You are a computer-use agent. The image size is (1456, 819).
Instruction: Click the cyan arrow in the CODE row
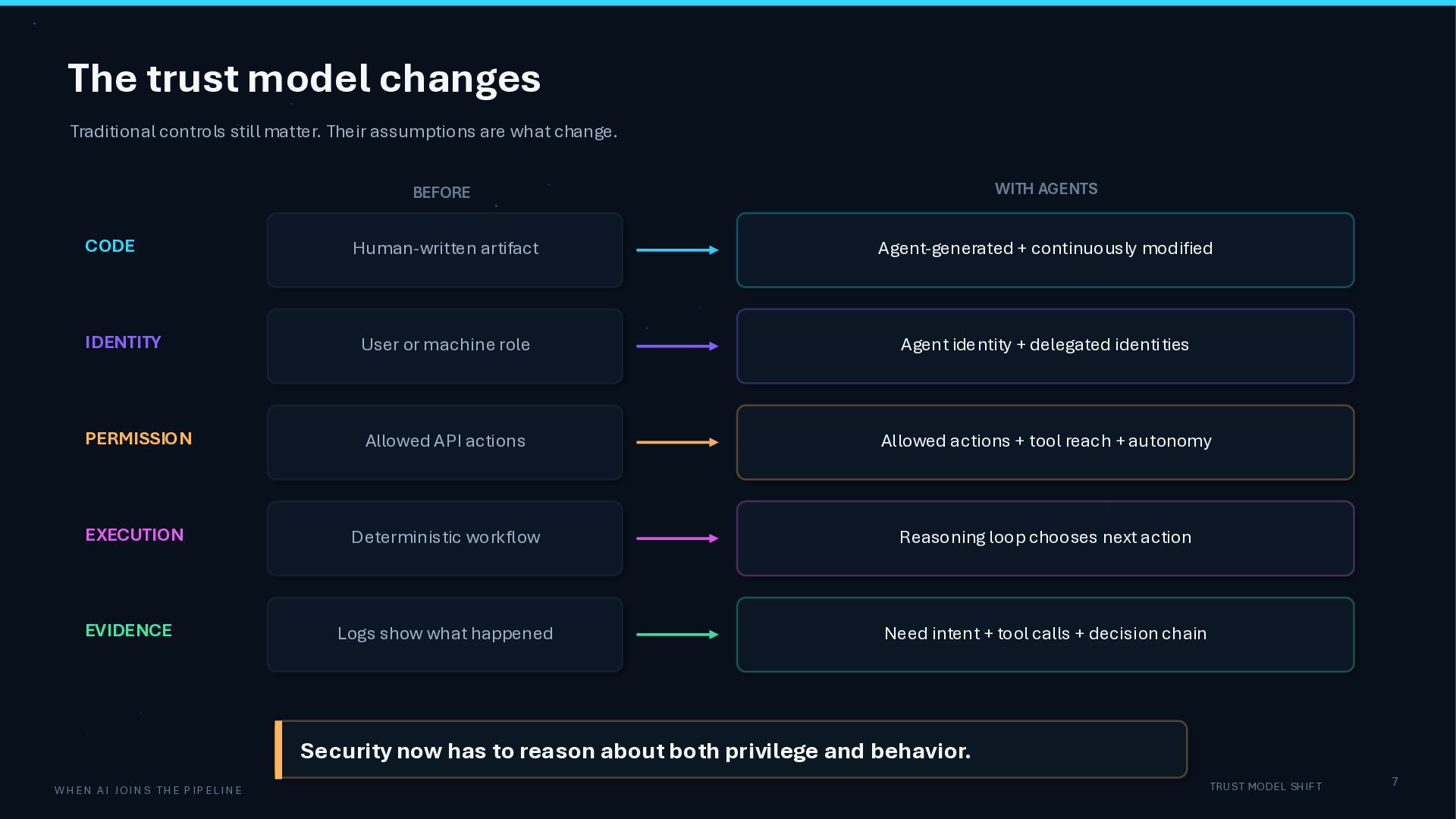677,250
